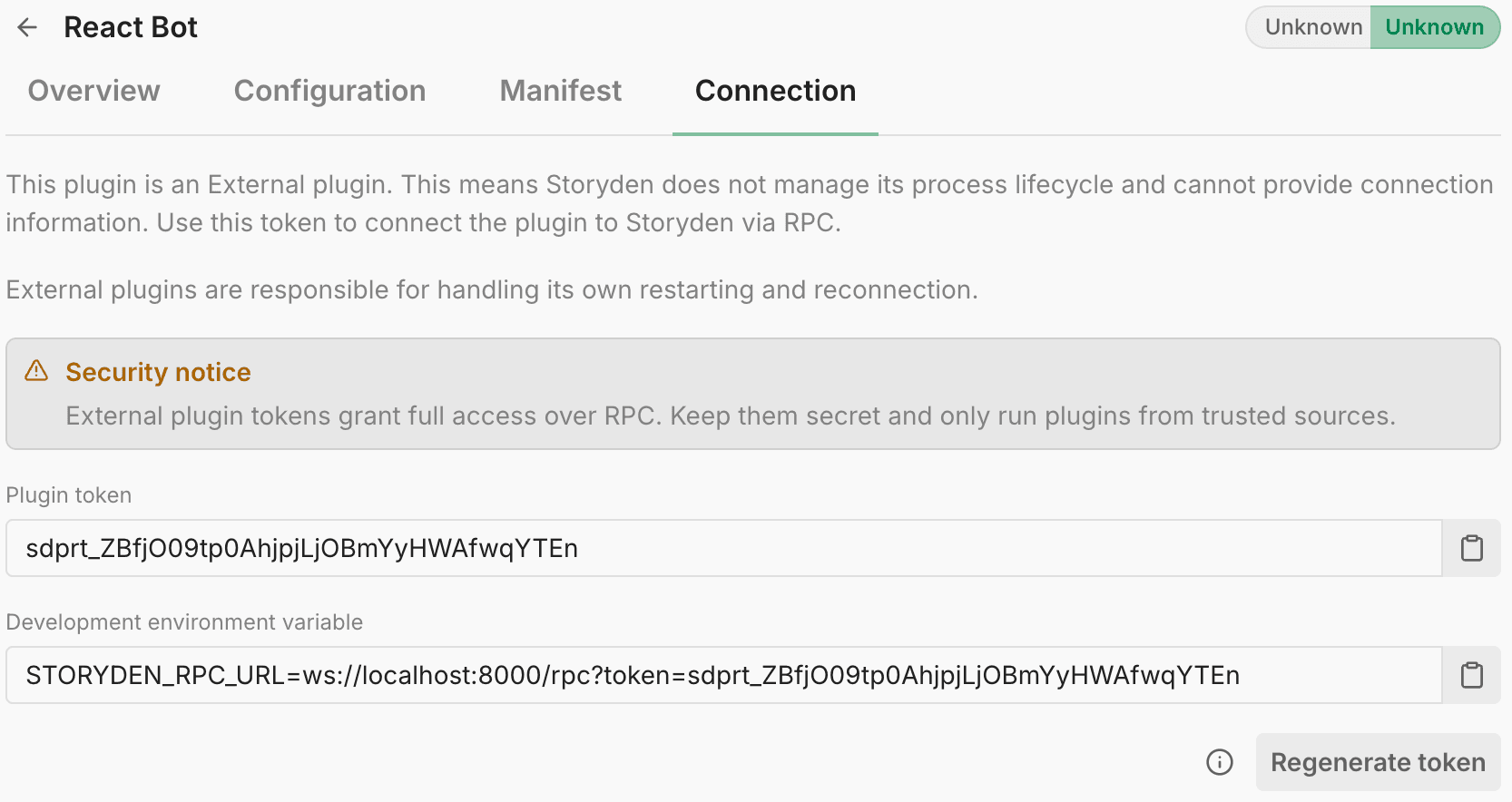1512x802 pixels.
Task: Click the Plugin token label
Action: pos(69,495)
